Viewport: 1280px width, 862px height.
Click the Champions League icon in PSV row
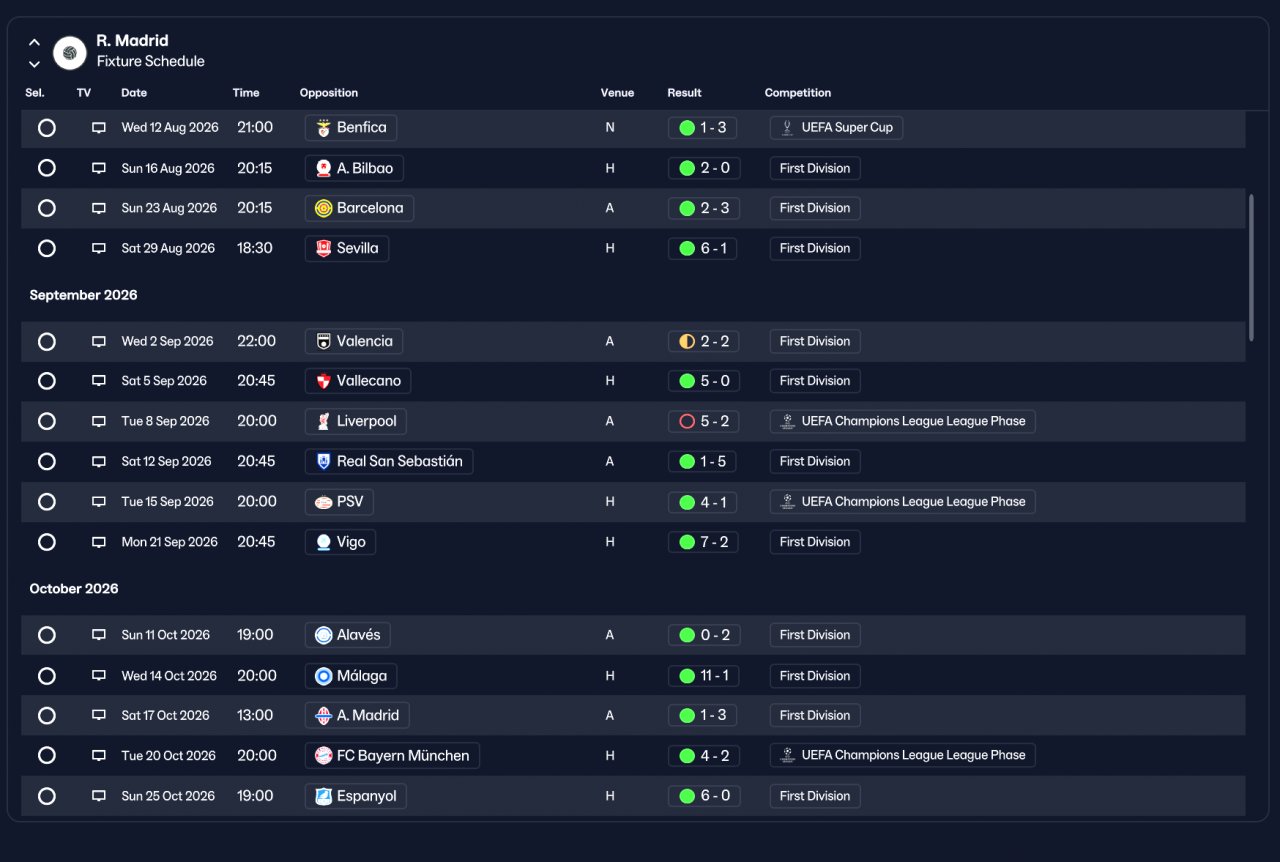(788, 502)
